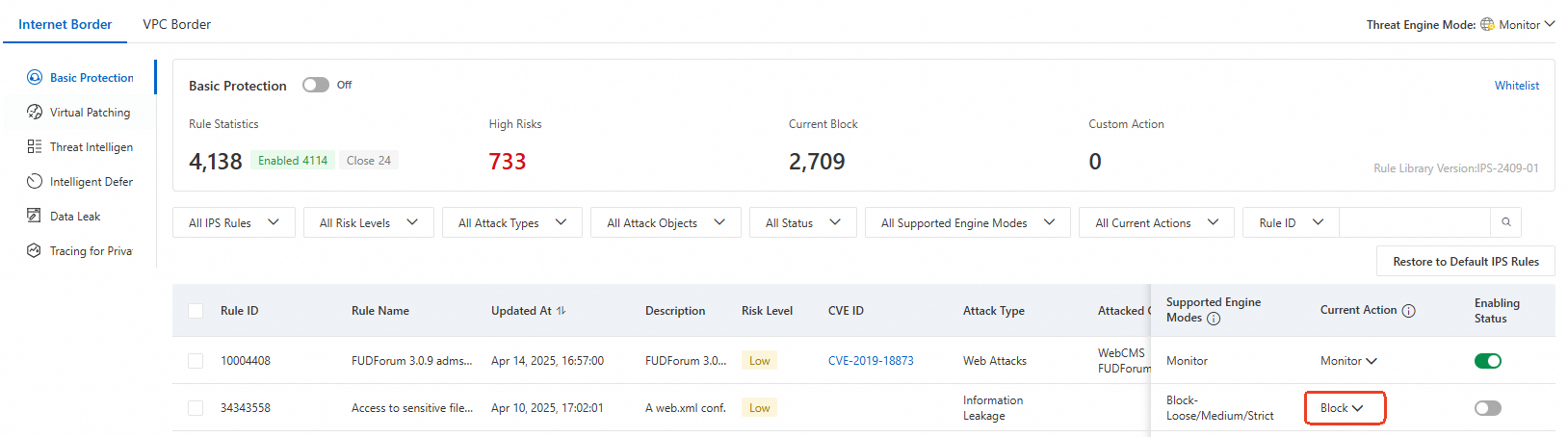1568x437 pixels.
Task: Click the Current Action info icon
Action: click(1408, 311)
